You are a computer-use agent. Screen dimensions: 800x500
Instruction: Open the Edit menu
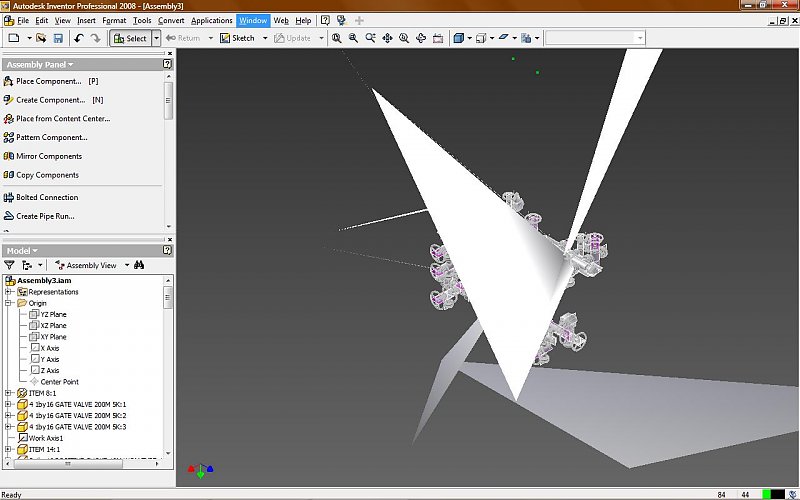tap(41, 20)
